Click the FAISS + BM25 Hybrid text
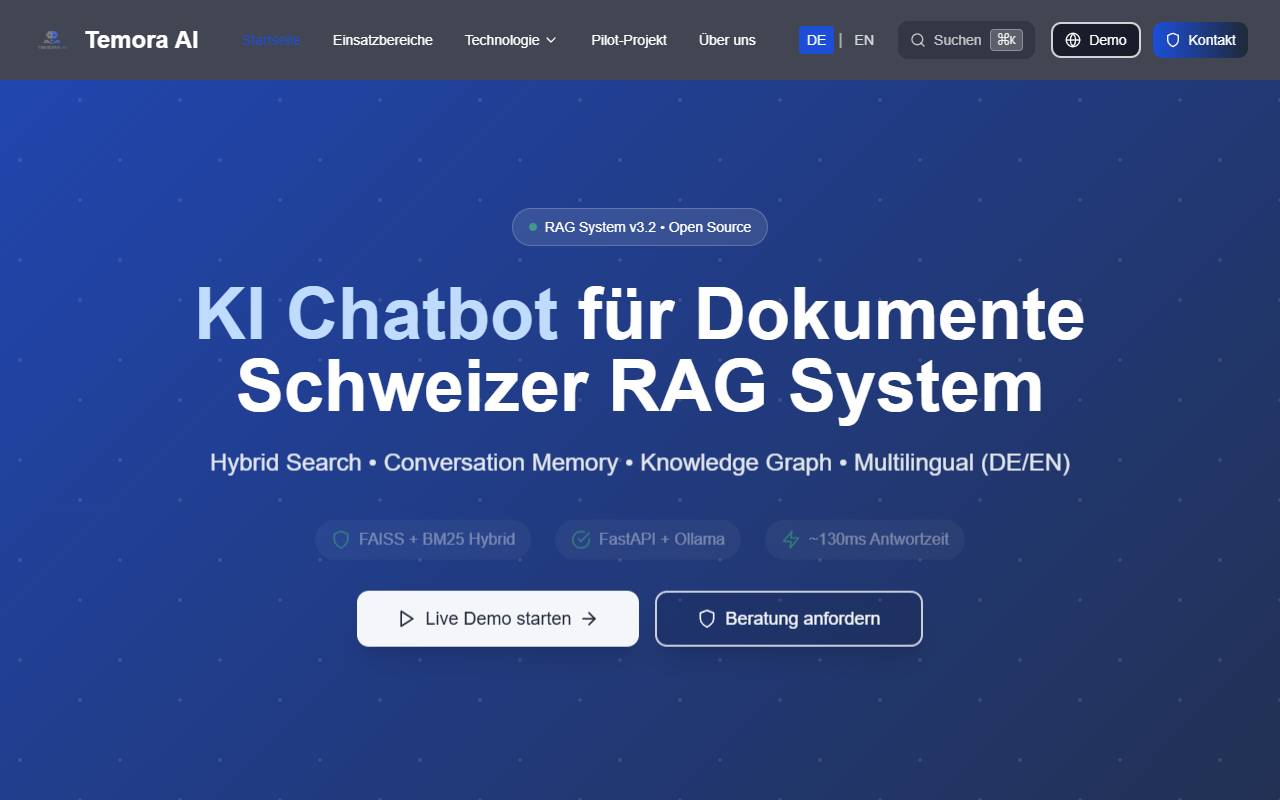This screenshot has width=1280, height=800. 437,540
